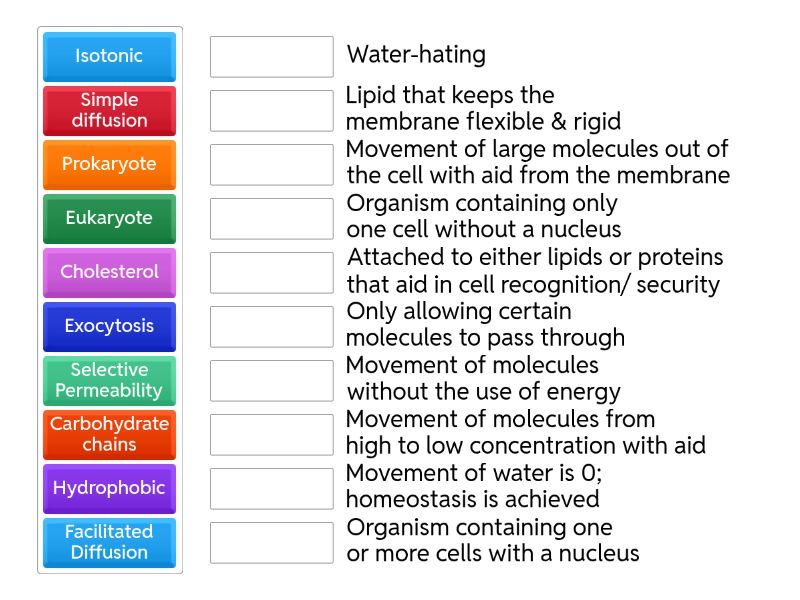Select the green Eukaryote tile
The height and width of the screenshot is (600, 800).
[109, 218]
